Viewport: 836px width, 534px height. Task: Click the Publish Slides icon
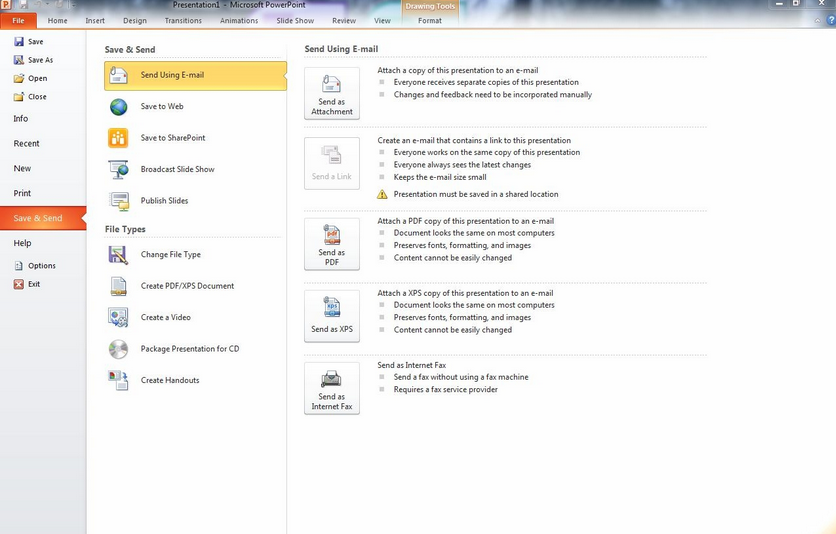pos(118,201)
